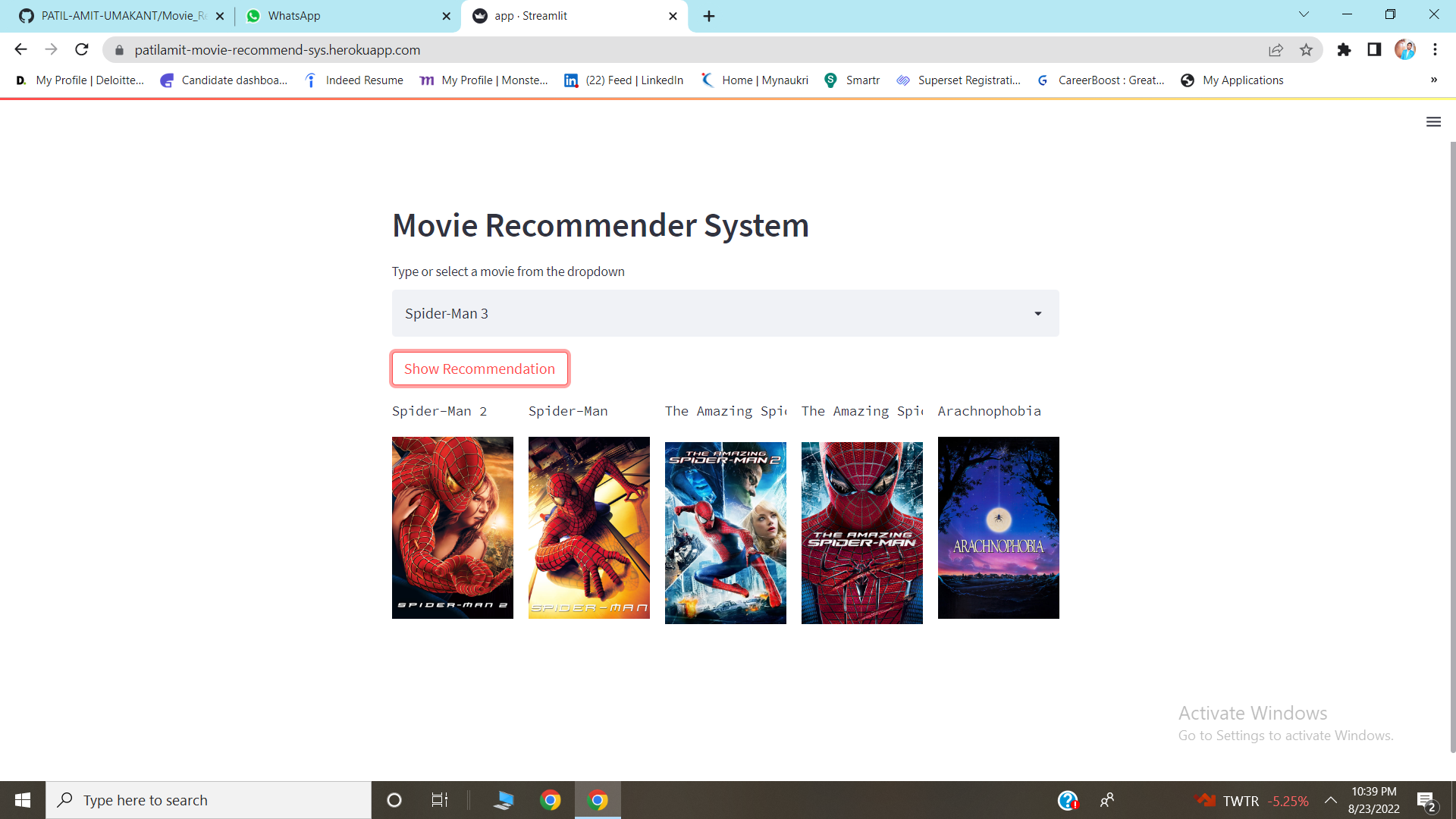The width and height of the screenshot is (1456, 819).
Task: Click the Show Recommendation button
Action: (x=479, y=369)
